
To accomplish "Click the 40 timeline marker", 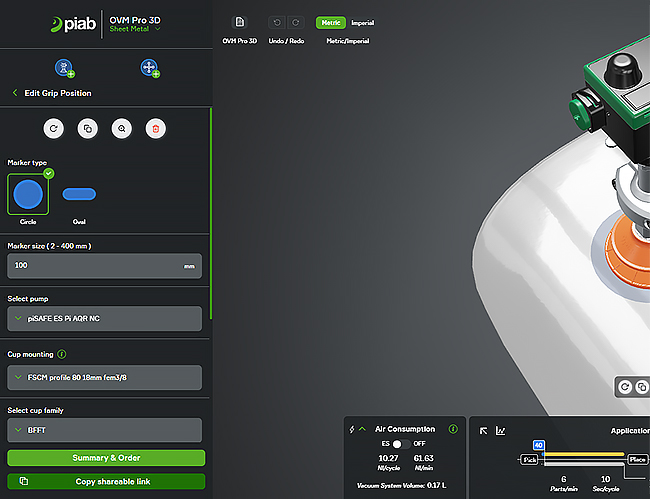I will (x=538, y=445).
